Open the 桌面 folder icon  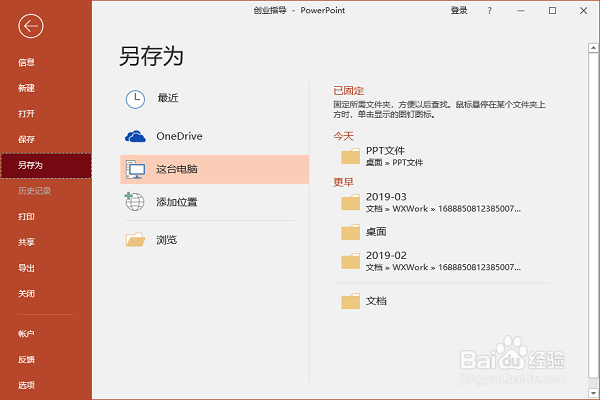point(350,231)
